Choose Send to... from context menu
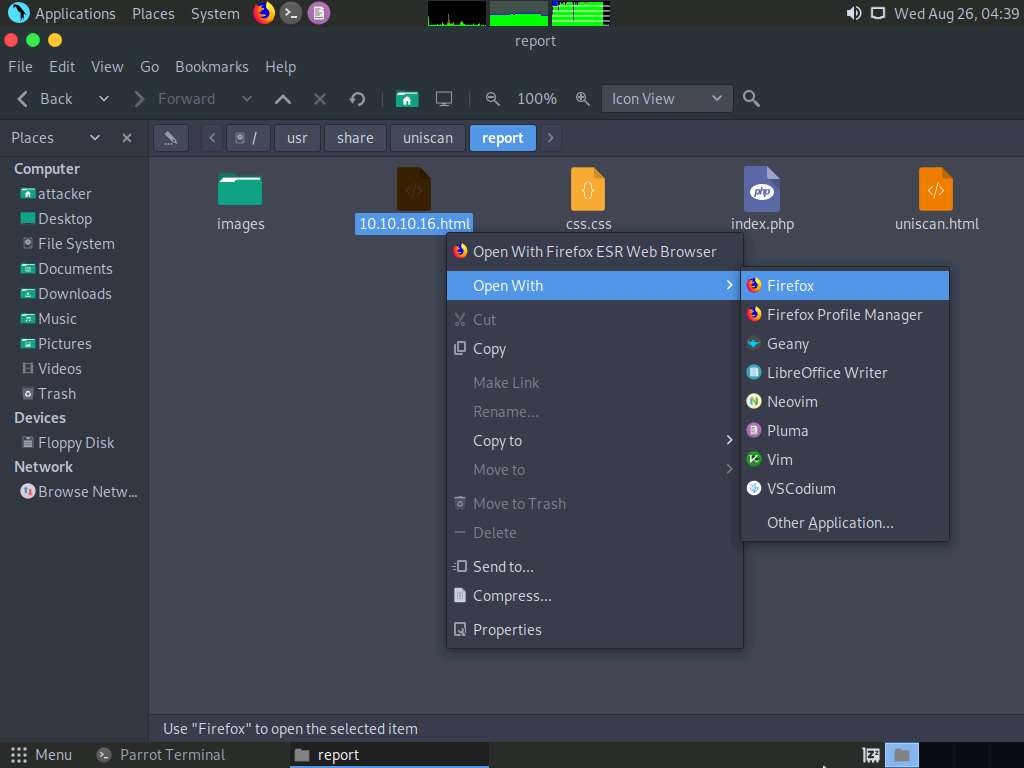This screenshot has height=768, width=1024. point(594,566)
